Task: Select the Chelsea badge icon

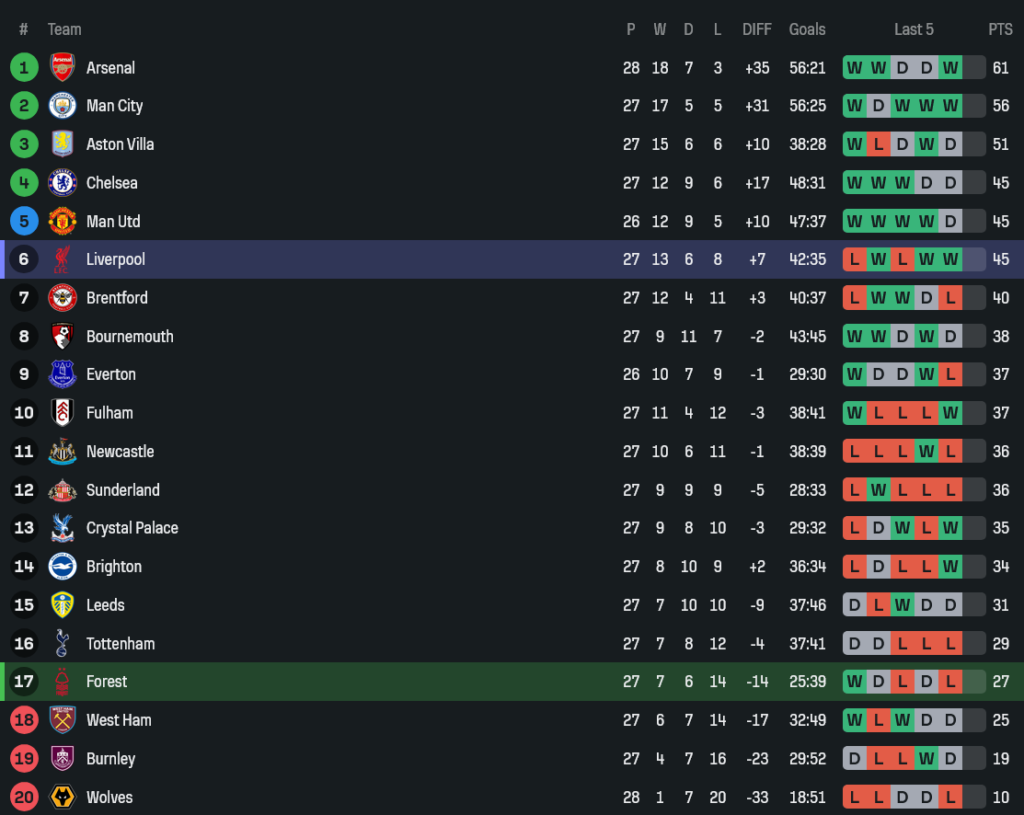Action: (x=62, y=183)
